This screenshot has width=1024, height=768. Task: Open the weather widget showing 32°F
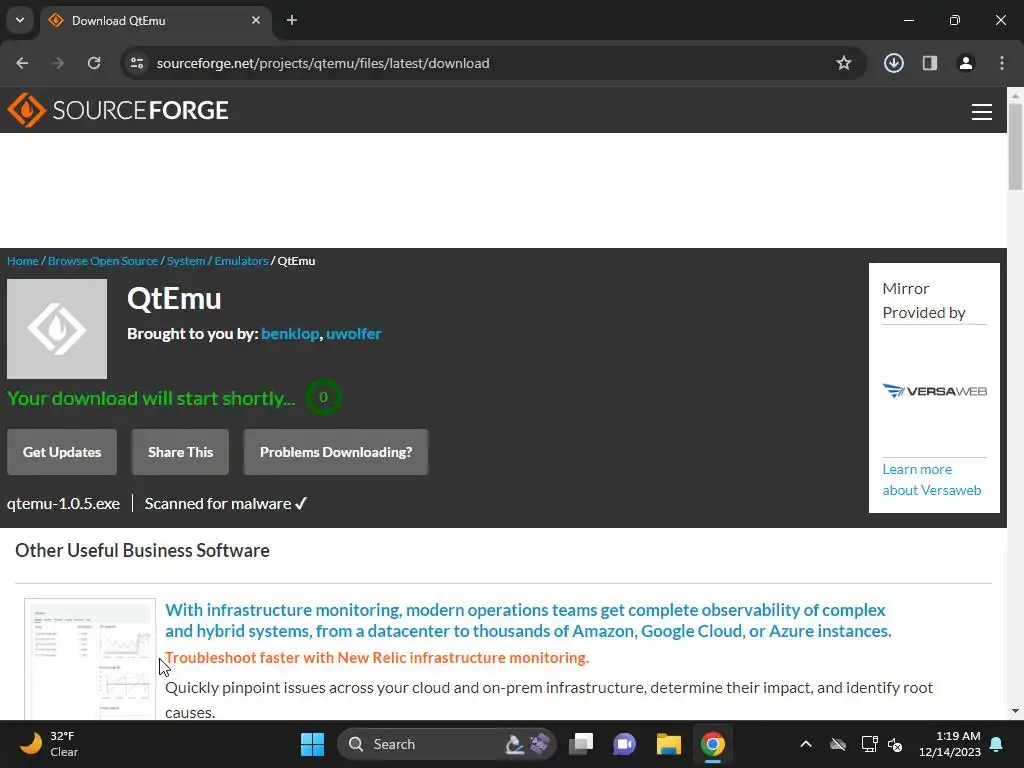(x=49, y=744)
